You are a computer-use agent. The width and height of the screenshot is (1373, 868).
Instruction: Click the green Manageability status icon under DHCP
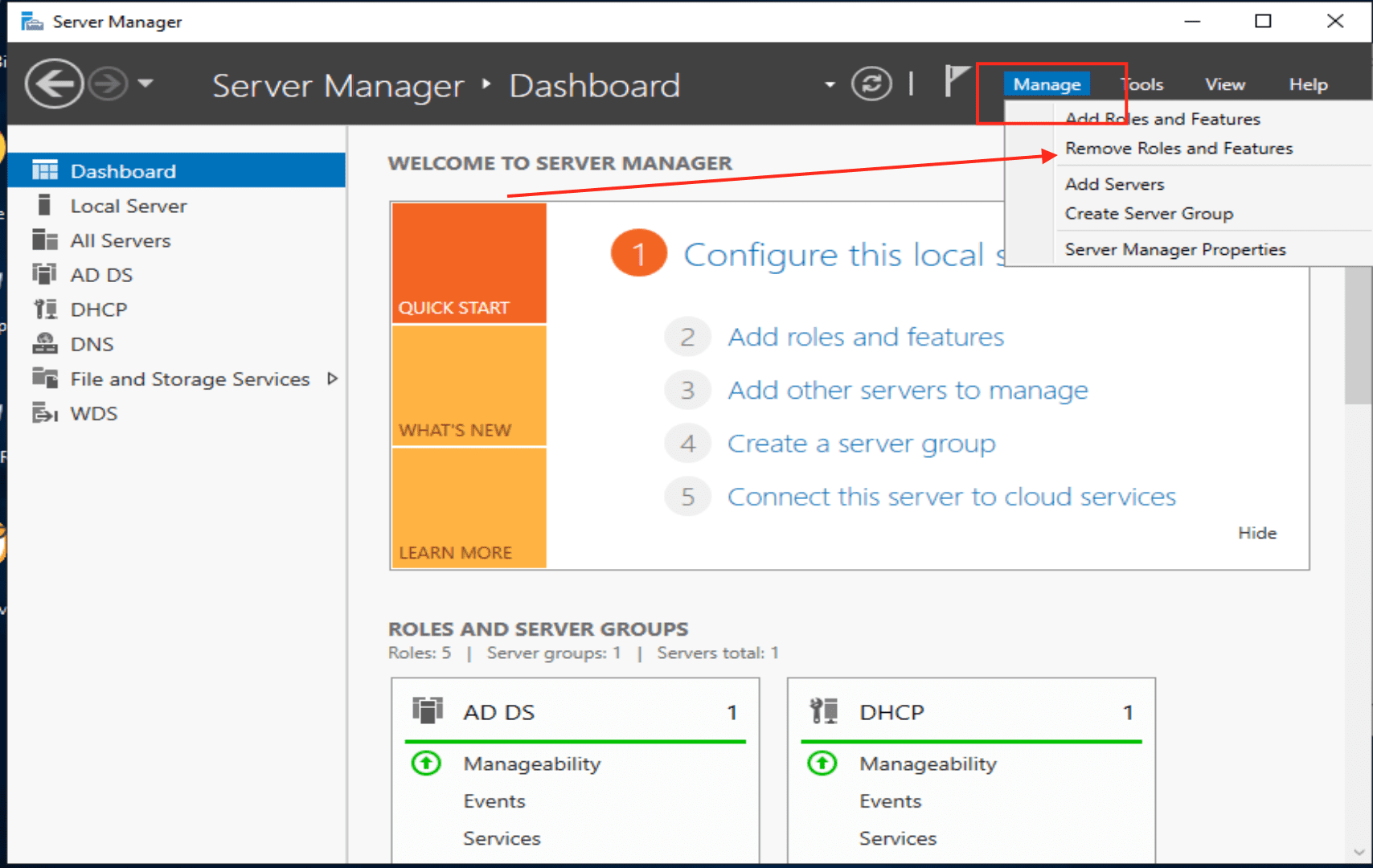point(822,763)
